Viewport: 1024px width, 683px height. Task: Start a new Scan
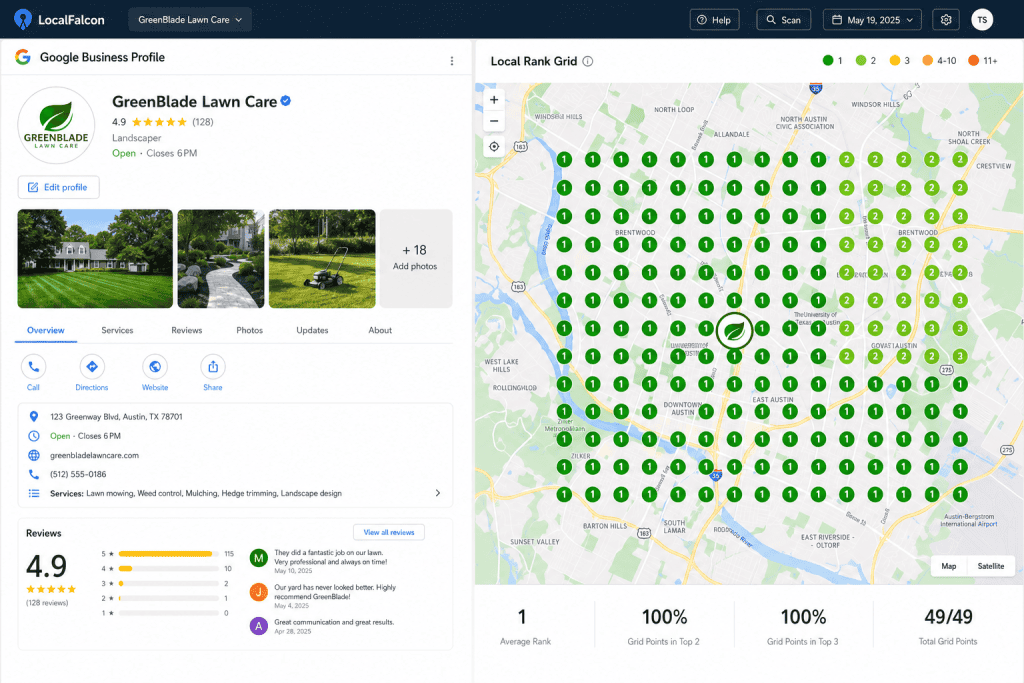point(784,20)
